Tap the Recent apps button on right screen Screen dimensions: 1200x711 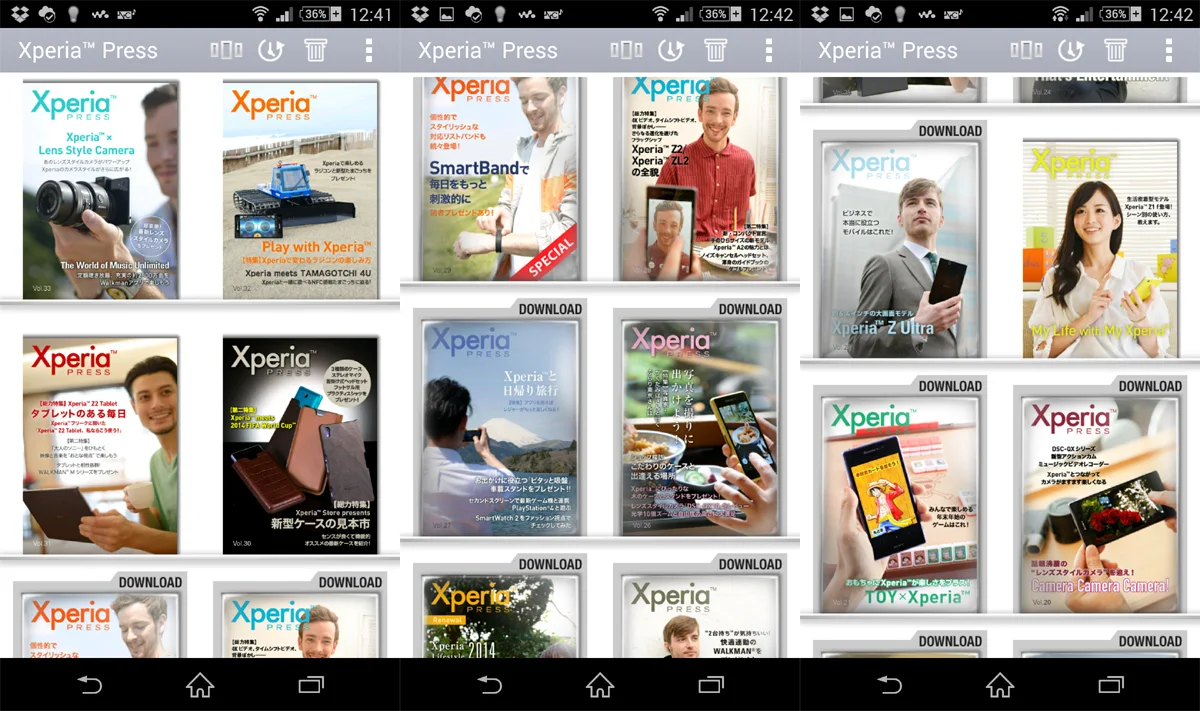point(1111,685)
